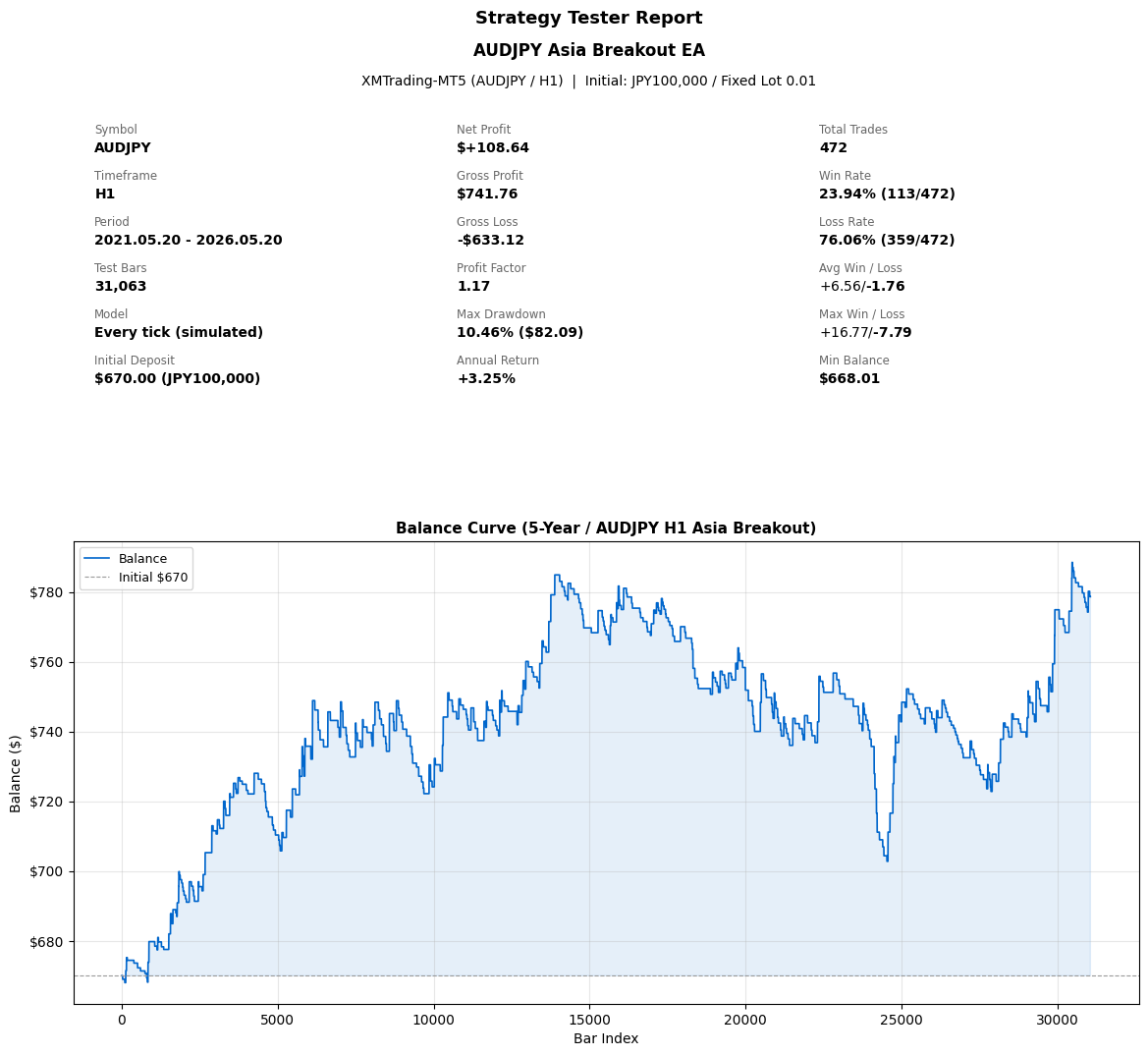
Task: Click the Initial Deposit value '$670.00 (JPY100,000)'
Action: 177,378
